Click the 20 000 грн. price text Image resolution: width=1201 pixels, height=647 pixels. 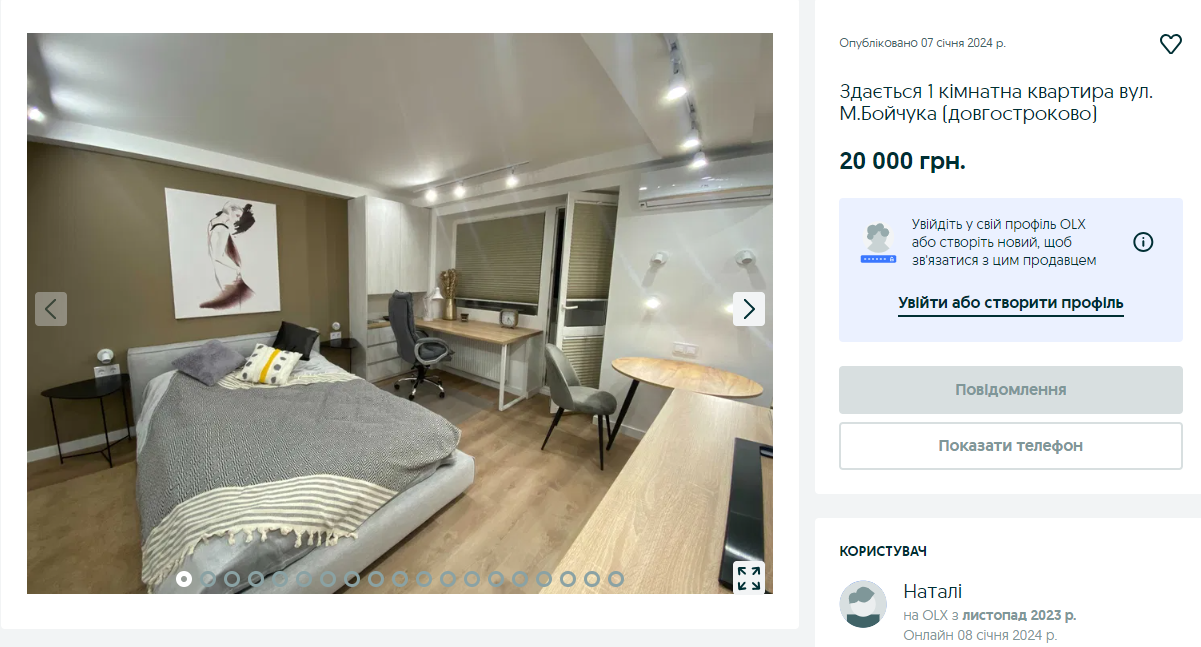(902, 161)
